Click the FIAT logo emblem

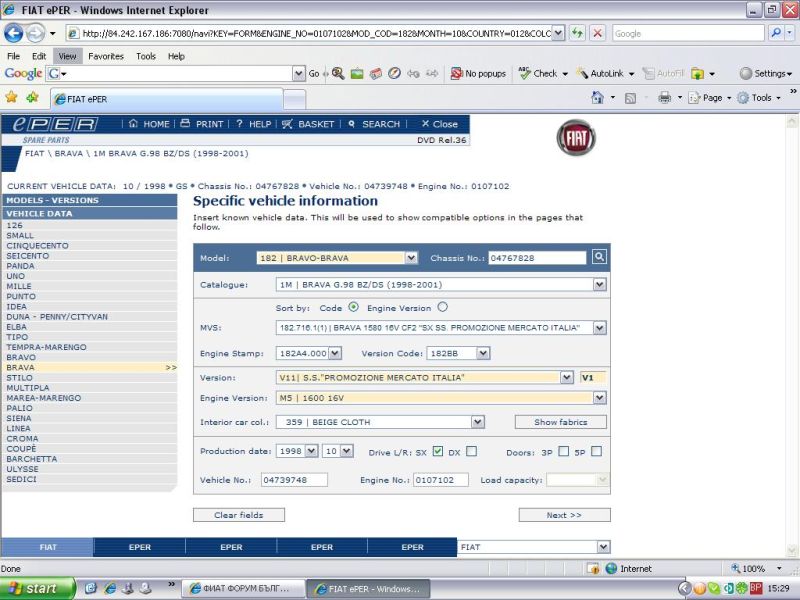pyautogui.click(x=576, y=138)
